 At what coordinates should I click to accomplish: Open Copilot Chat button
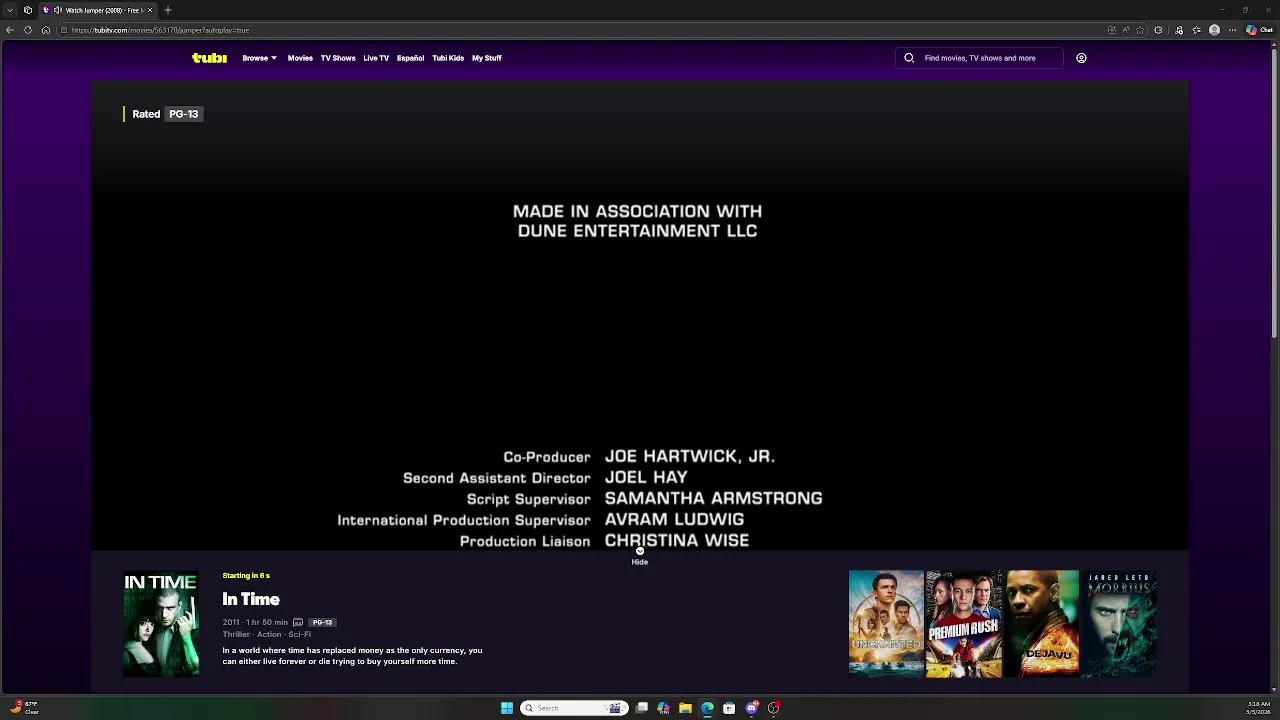click(x=1258, y=30)
